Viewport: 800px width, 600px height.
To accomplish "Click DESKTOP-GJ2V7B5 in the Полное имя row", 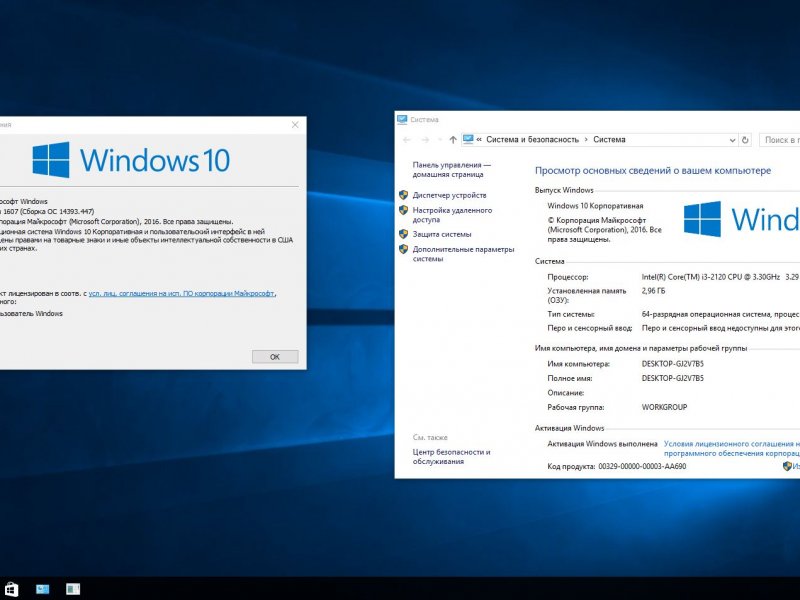I will coord(672,378).
